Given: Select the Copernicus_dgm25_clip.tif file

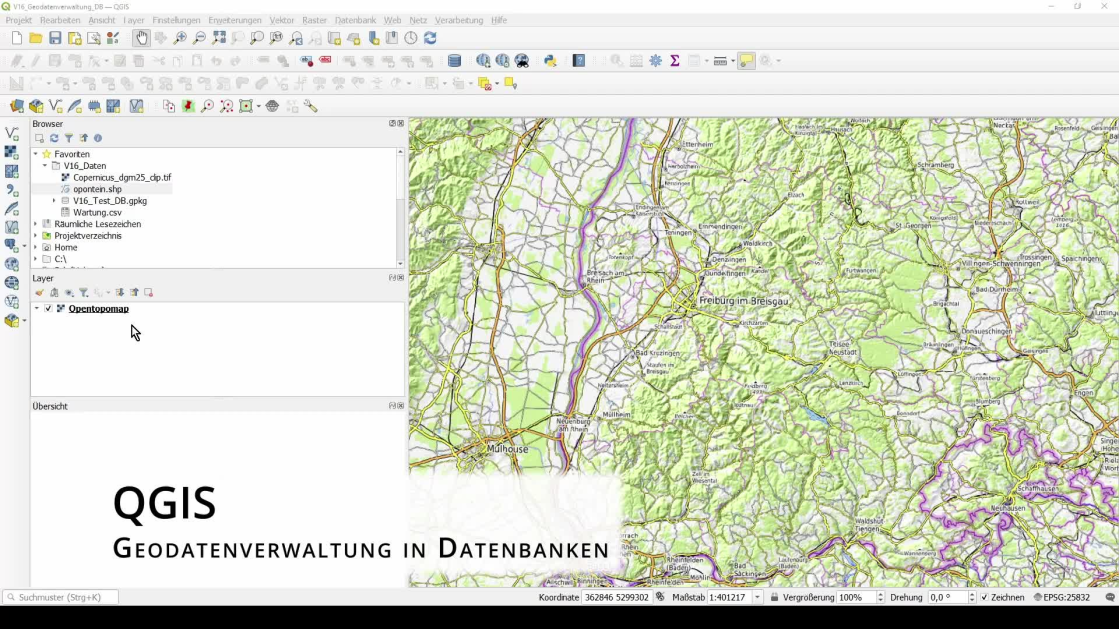Looking at the screenshot, I should [122, 177].
